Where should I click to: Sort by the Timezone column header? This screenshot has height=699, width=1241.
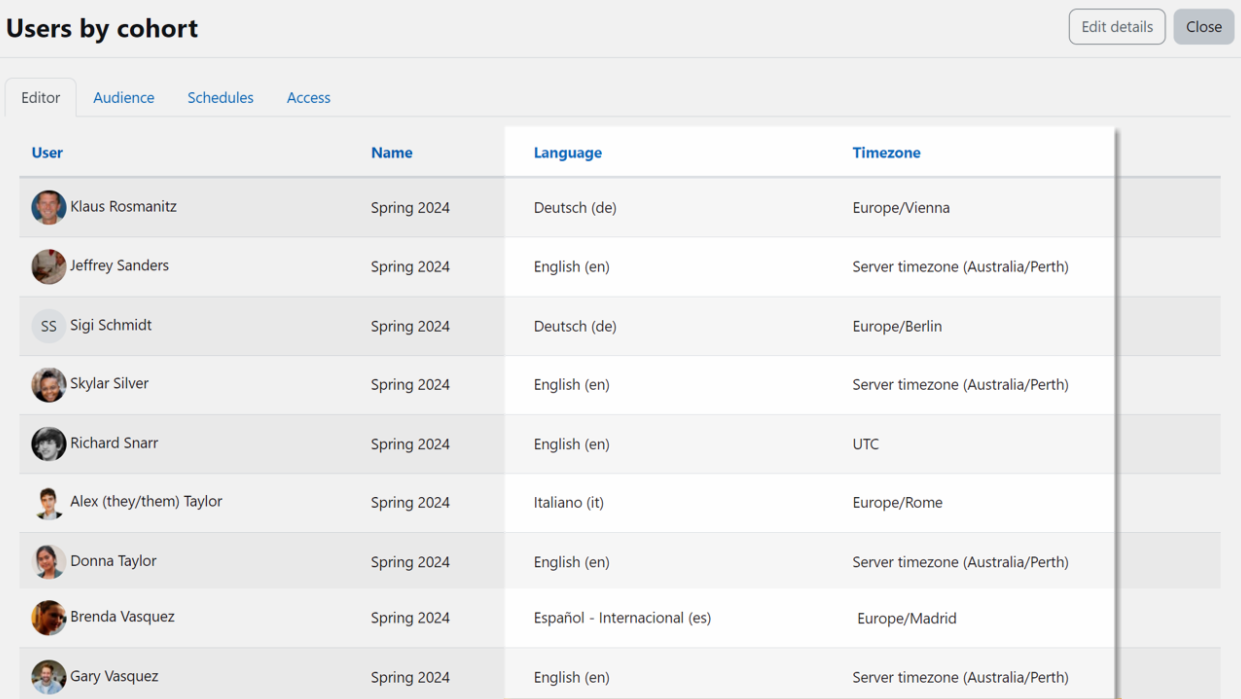point(886,153)
